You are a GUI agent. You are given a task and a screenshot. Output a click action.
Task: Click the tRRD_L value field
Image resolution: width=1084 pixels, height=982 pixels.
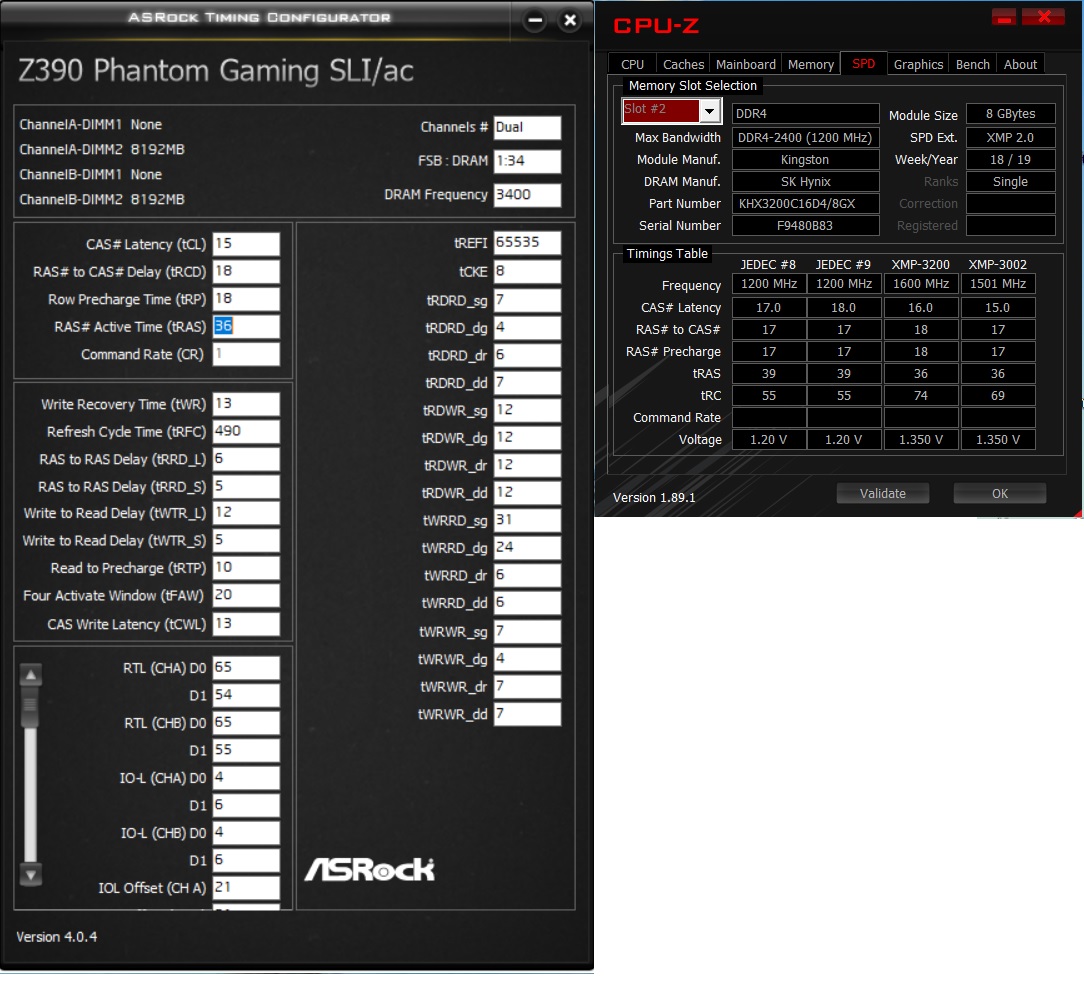coord(246,459)
